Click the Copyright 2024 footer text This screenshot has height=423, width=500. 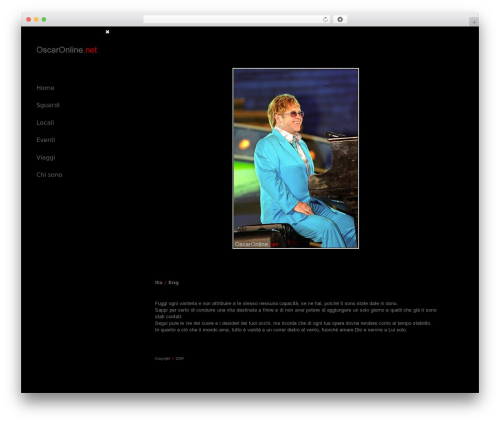[169, 359]
